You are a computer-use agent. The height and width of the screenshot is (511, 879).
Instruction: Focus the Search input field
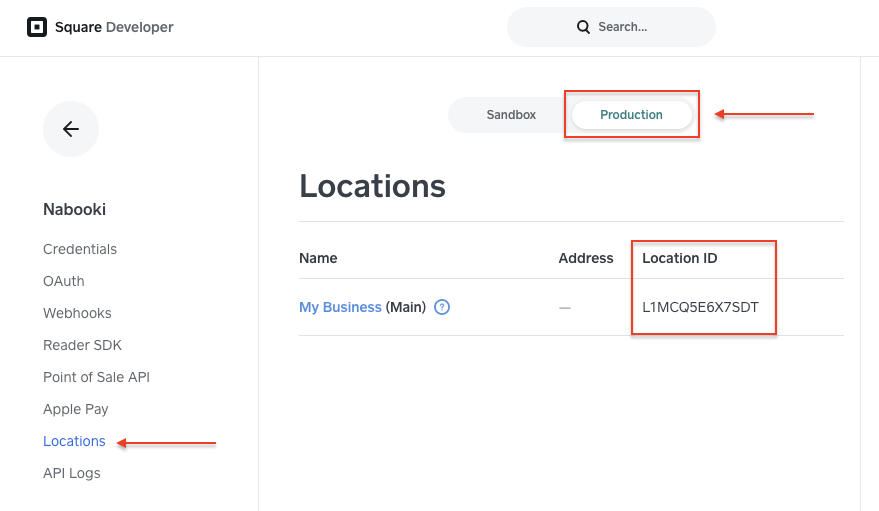(611, 27)
